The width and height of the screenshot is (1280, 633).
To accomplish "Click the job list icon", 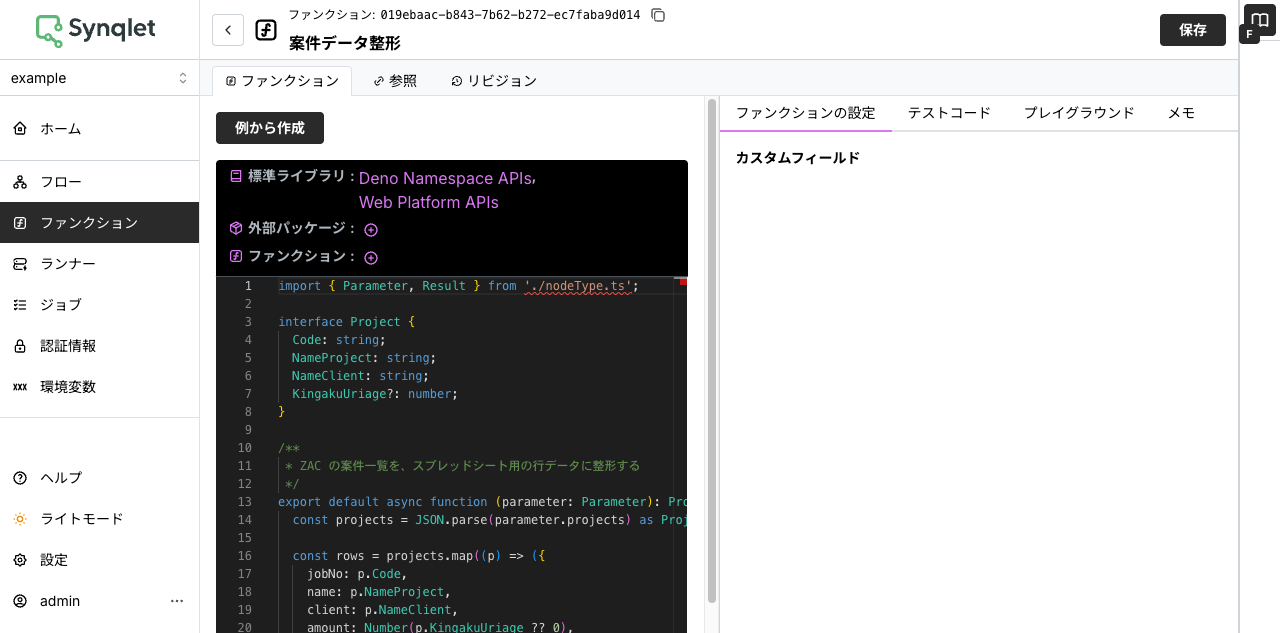I will pyautogui.click(x=20, y=305).
